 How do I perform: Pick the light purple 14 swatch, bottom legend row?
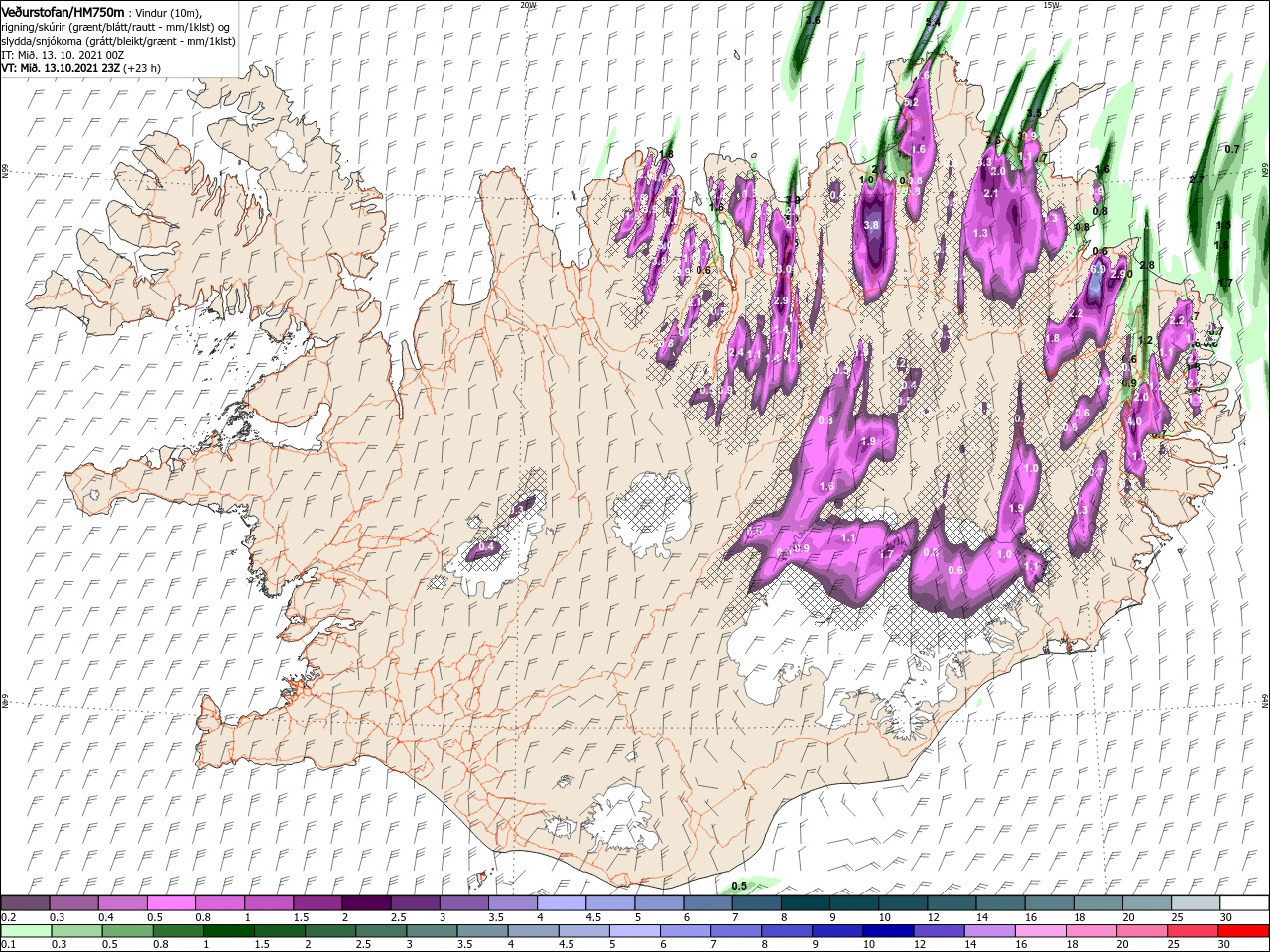tap(989, 931)
